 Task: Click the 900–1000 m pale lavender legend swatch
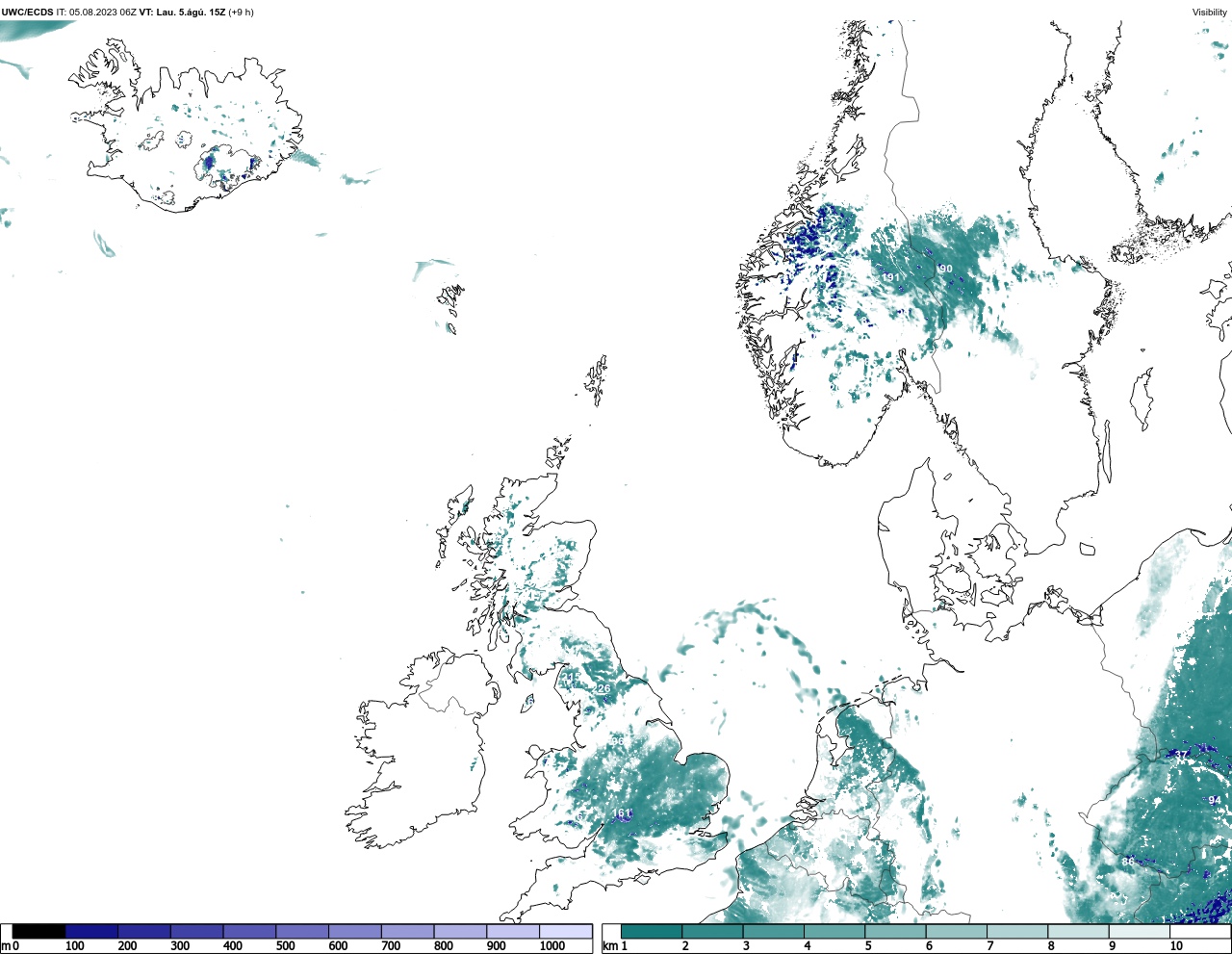coord(513,932)
